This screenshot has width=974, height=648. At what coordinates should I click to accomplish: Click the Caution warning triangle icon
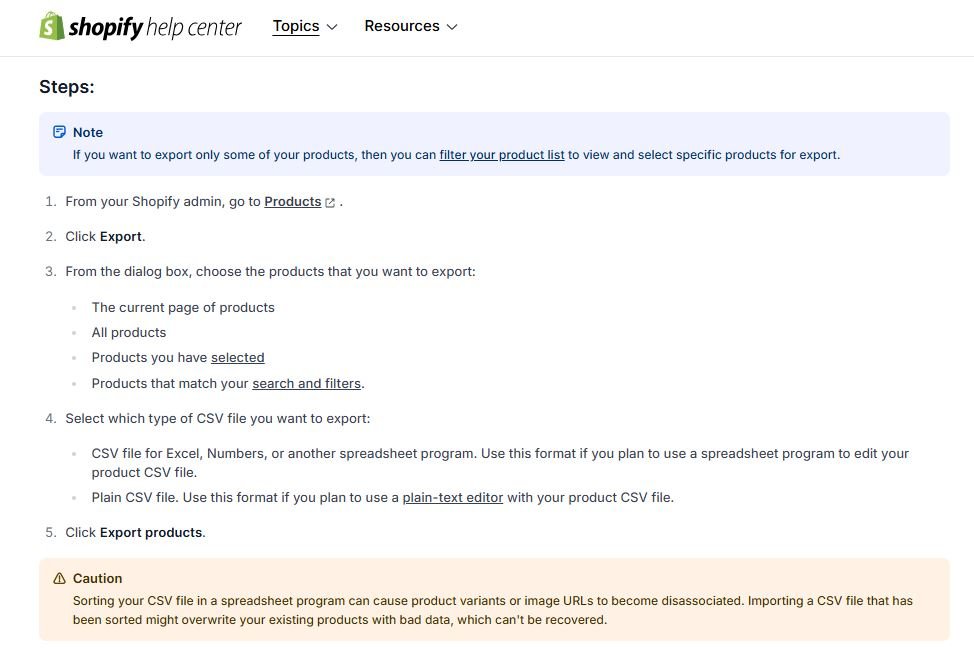(x=59, y=578)
